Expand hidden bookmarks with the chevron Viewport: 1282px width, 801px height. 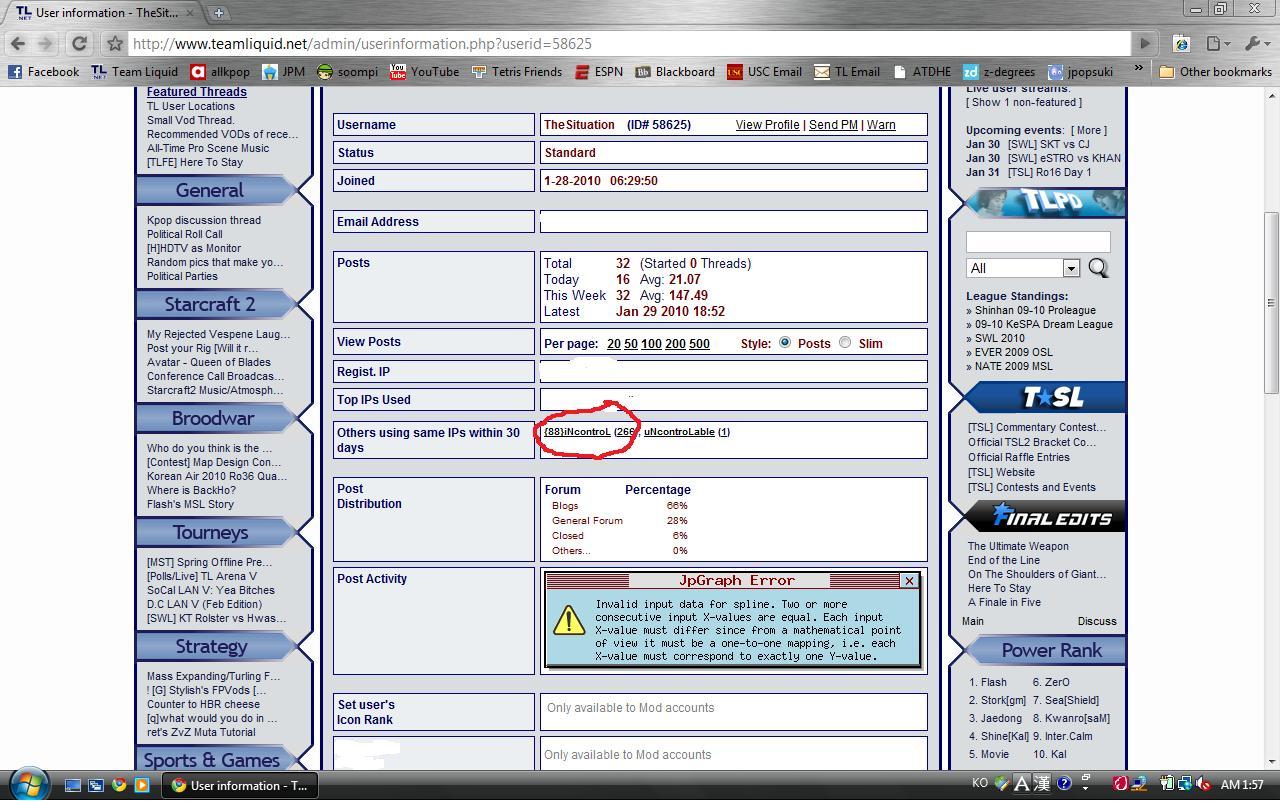(1138, 70)
